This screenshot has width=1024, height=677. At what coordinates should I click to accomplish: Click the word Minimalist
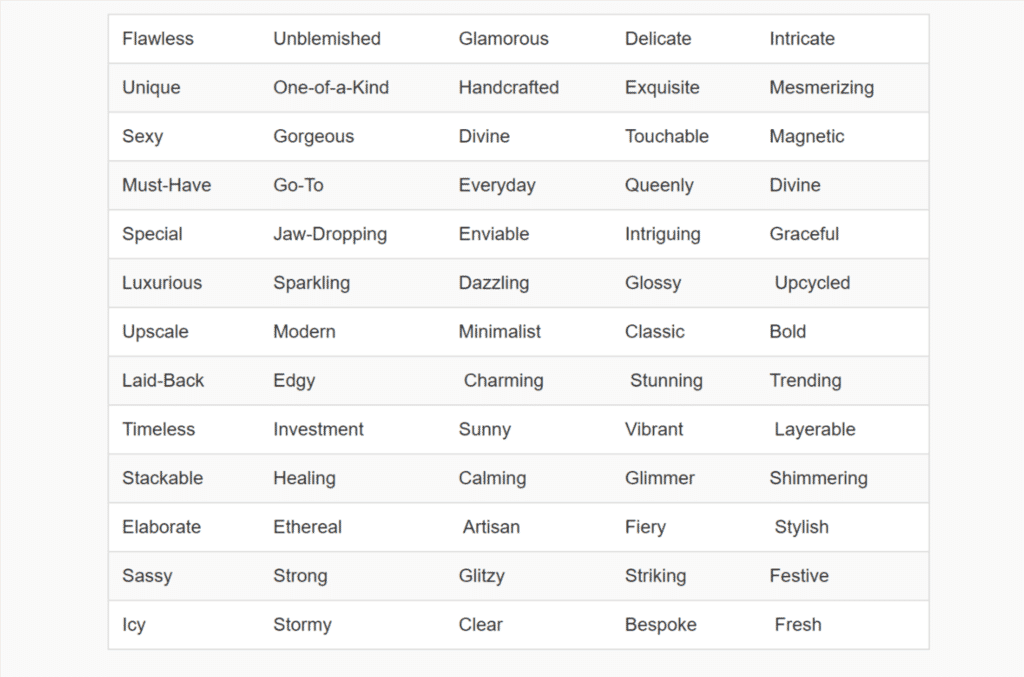[x=500, y=332]
